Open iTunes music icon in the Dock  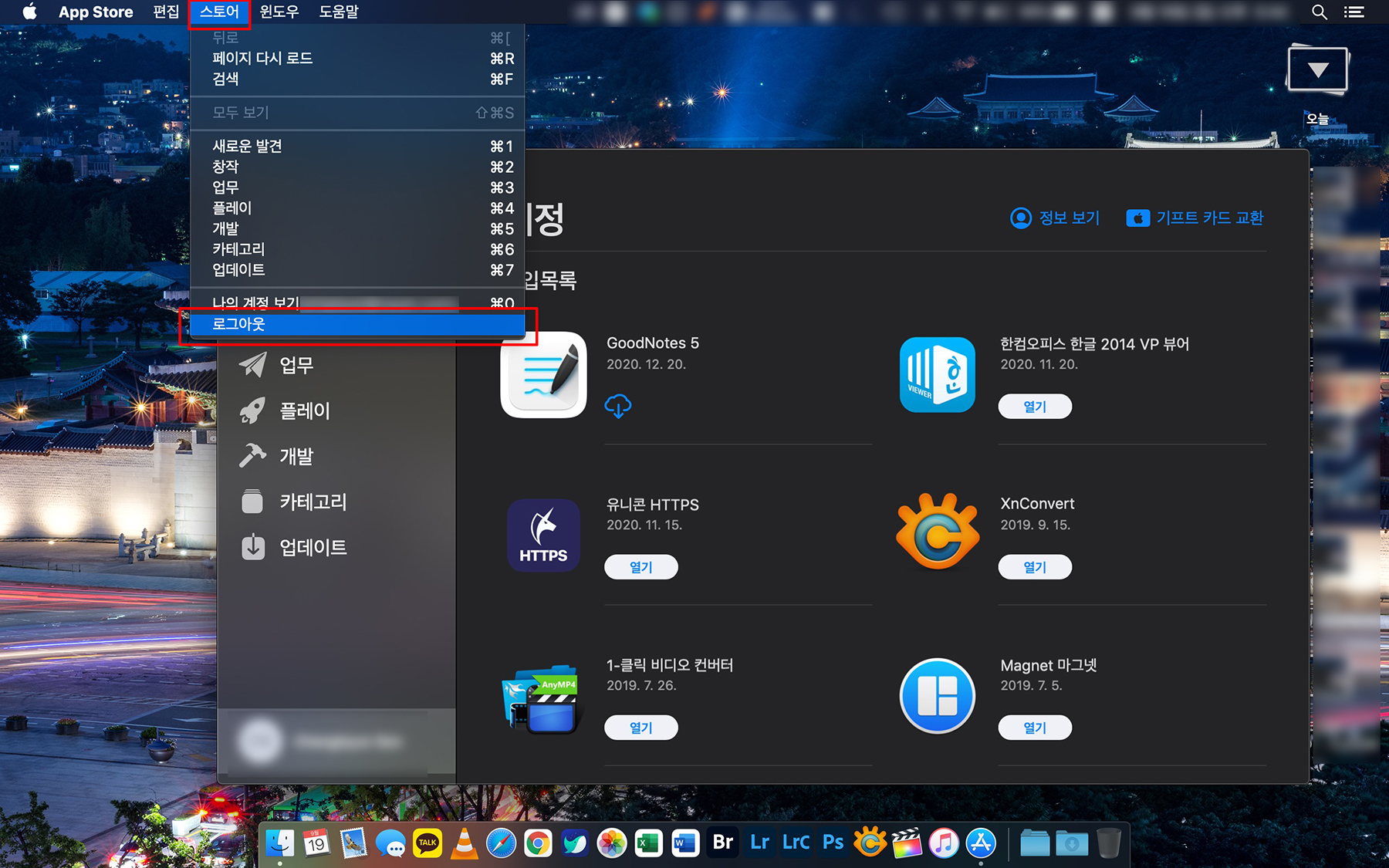coord(944,843)
